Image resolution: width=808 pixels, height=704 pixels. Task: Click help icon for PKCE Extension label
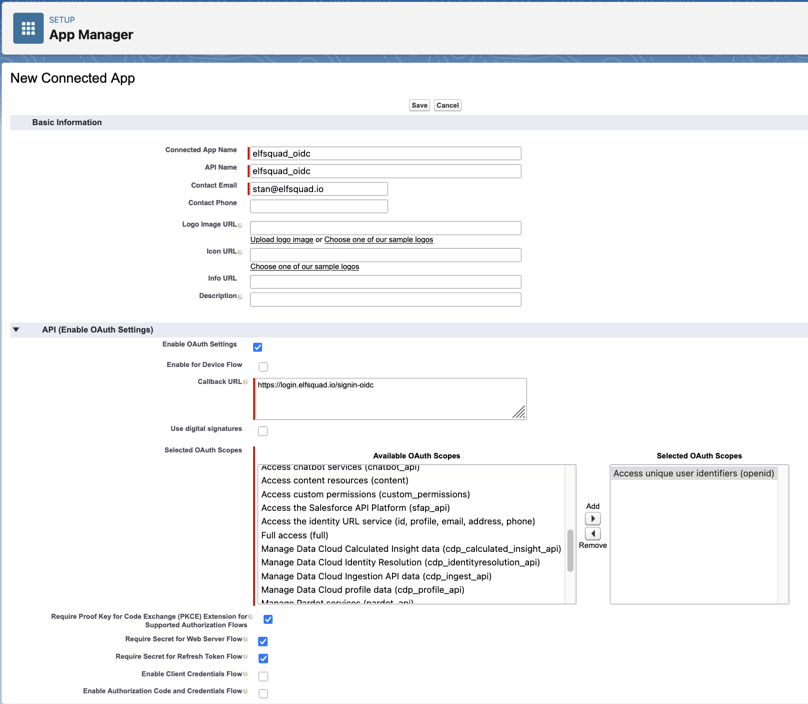tap(250, 616)
